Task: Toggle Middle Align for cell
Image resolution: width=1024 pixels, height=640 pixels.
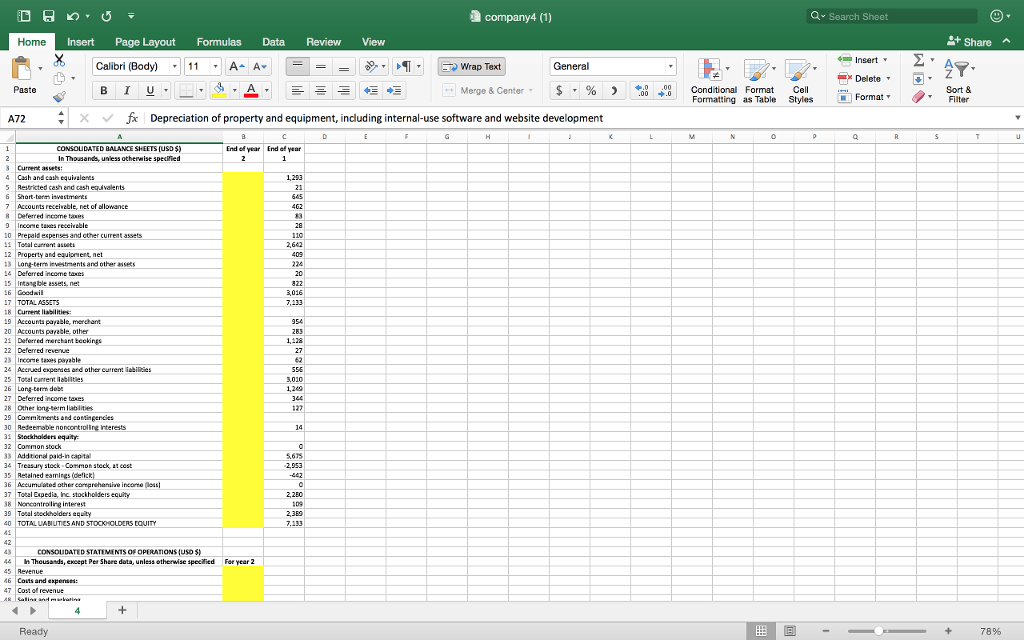Action: tap(321, 67)
